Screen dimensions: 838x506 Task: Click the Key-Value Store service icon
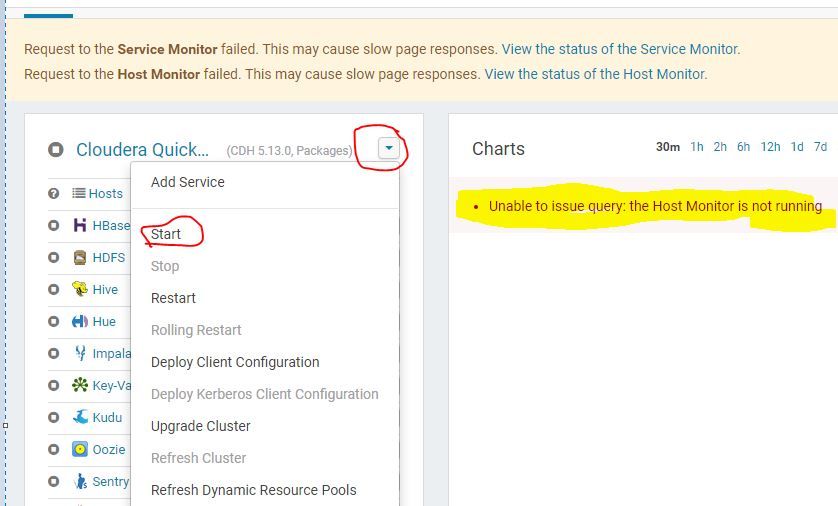(80, 385)
